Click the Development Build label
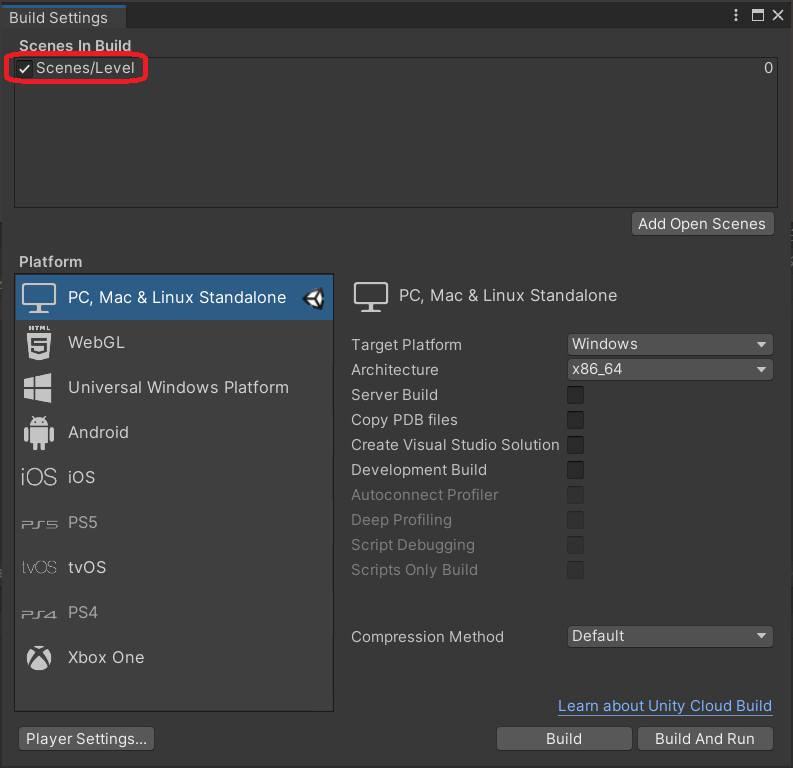This screenshot has width=793, height=768. (419, 470)
